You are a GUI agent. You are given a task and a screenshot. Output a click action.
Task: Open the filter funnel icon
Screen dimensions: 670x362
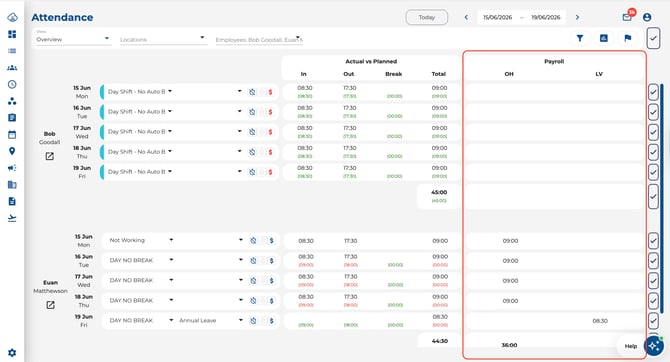580,38
